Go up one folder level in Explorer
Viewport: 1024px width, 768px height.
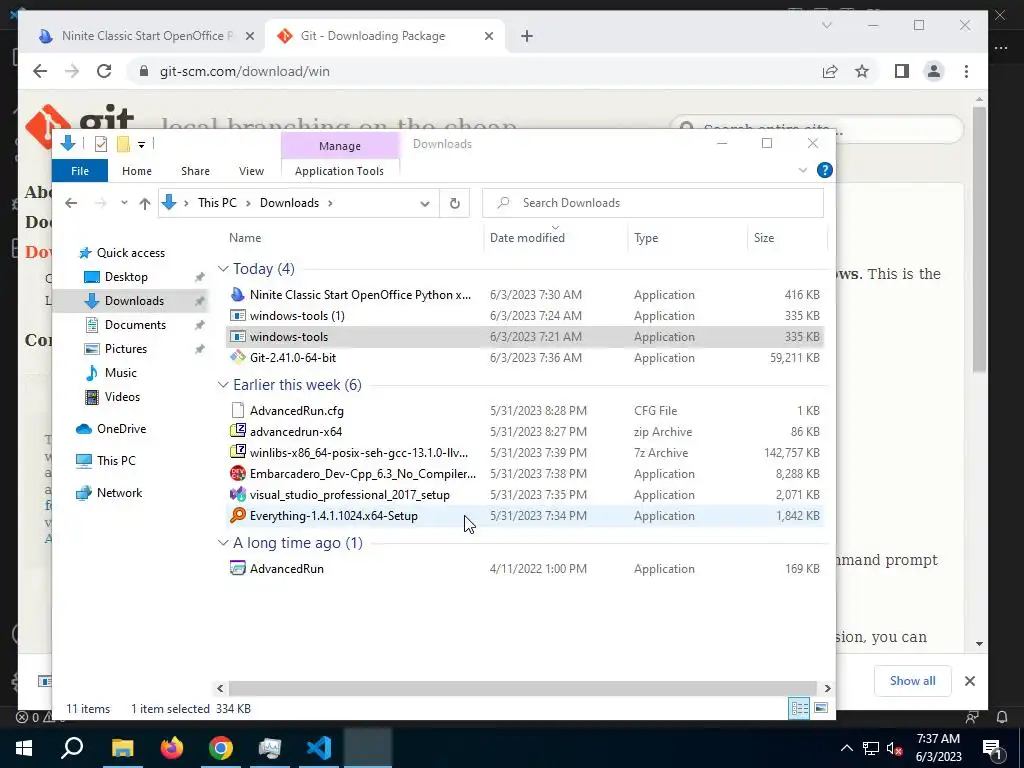click(x=145, y=203)
